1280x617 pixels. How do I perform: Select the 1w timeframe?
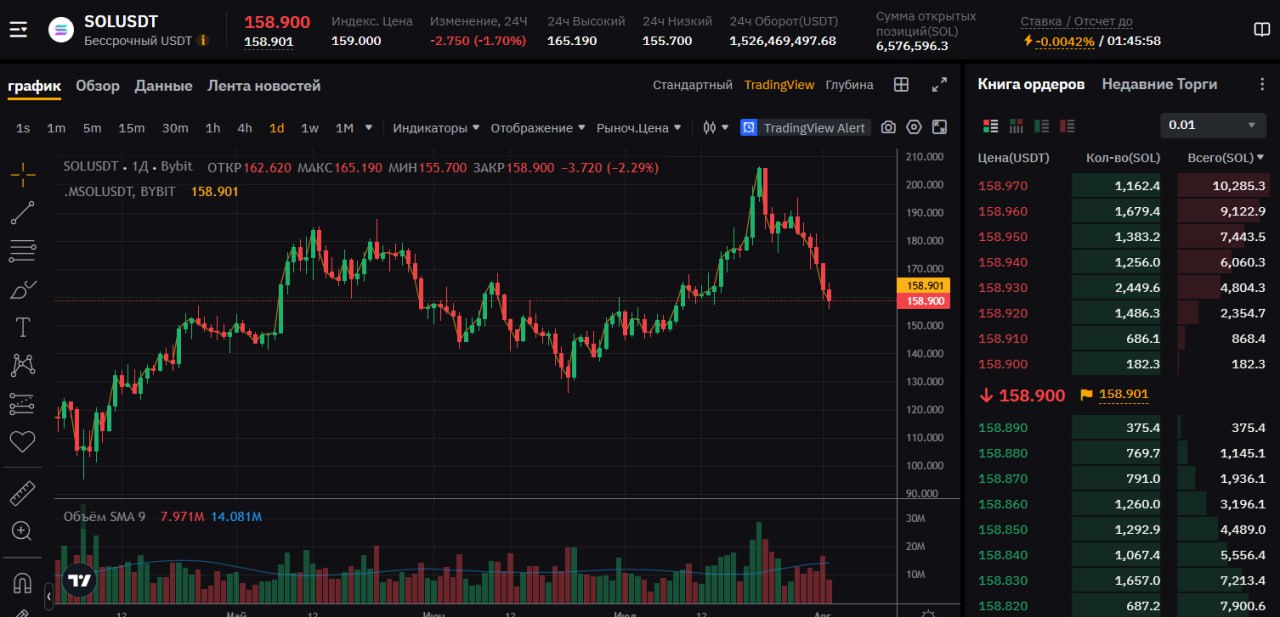click(x=310, y=128)
